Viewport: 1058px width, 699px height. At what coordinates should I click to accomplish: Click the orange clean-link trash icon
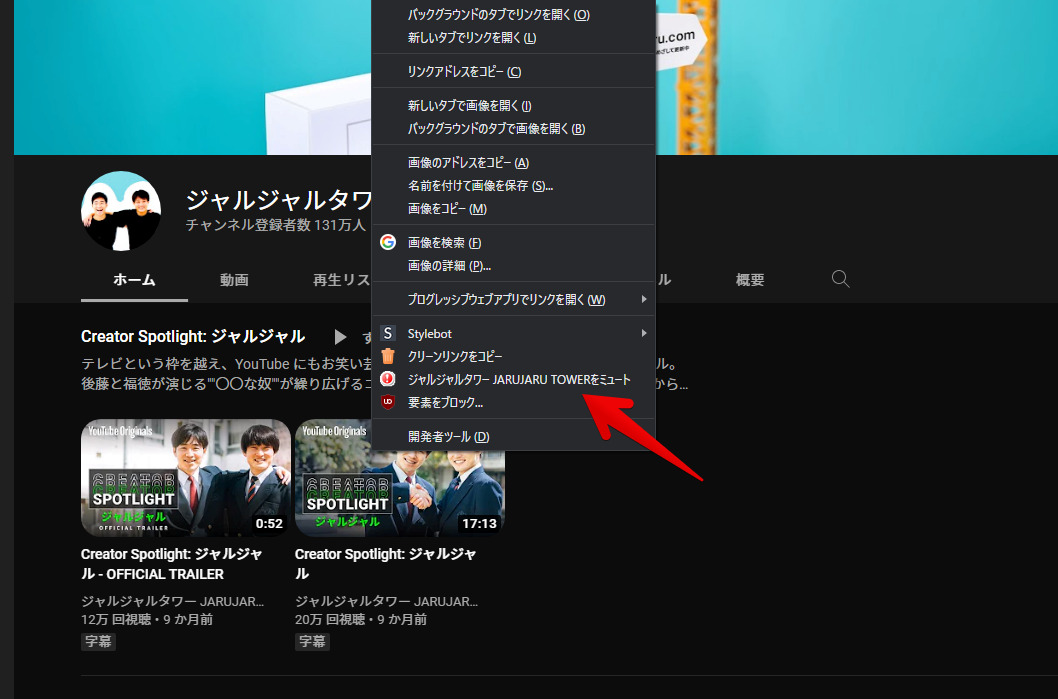[x=388, y=356]
